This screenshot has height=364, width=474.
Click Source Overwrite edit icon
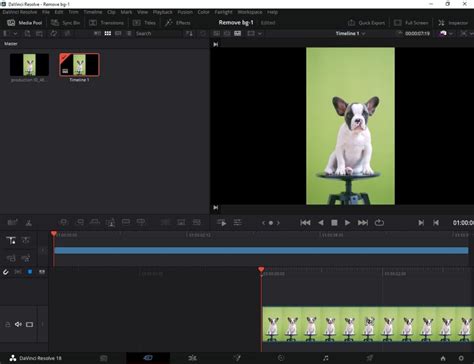pos(141,222)
